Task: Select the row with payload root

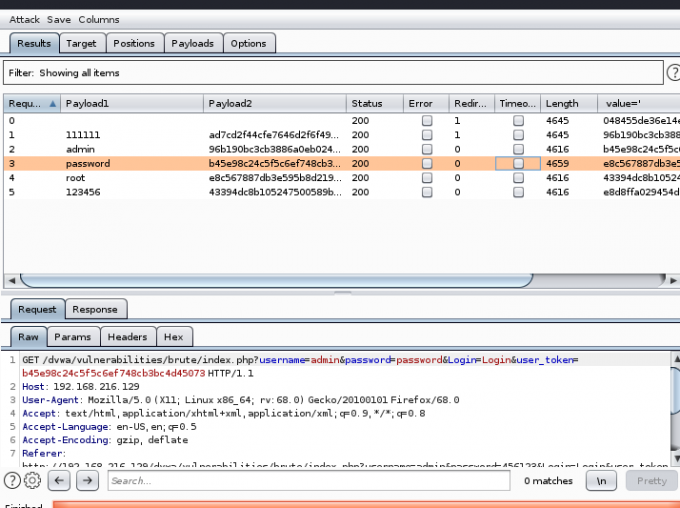Action: click(342, 178)
